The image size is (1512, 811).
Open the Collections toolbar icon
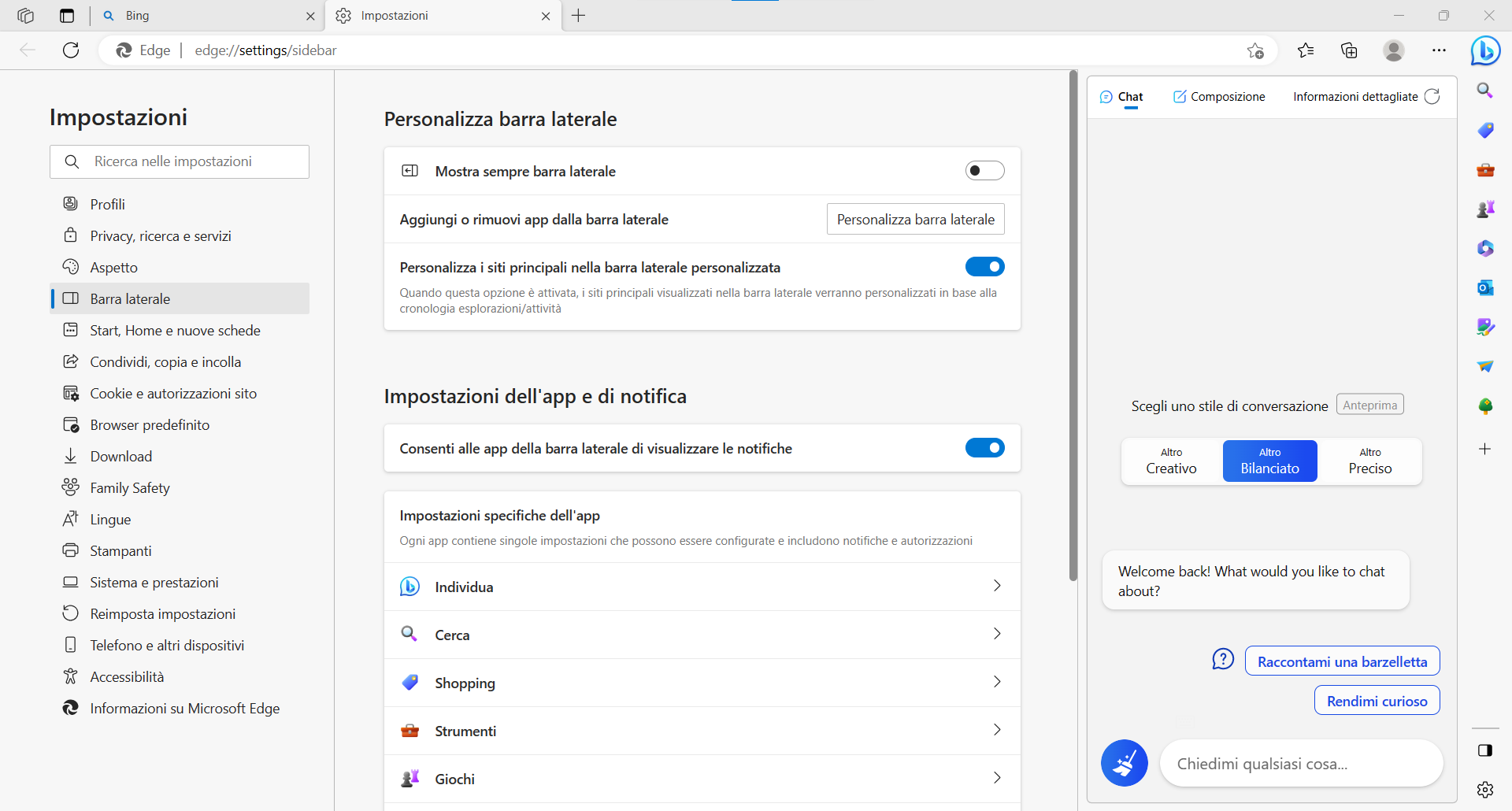(x=1349, y=50)
